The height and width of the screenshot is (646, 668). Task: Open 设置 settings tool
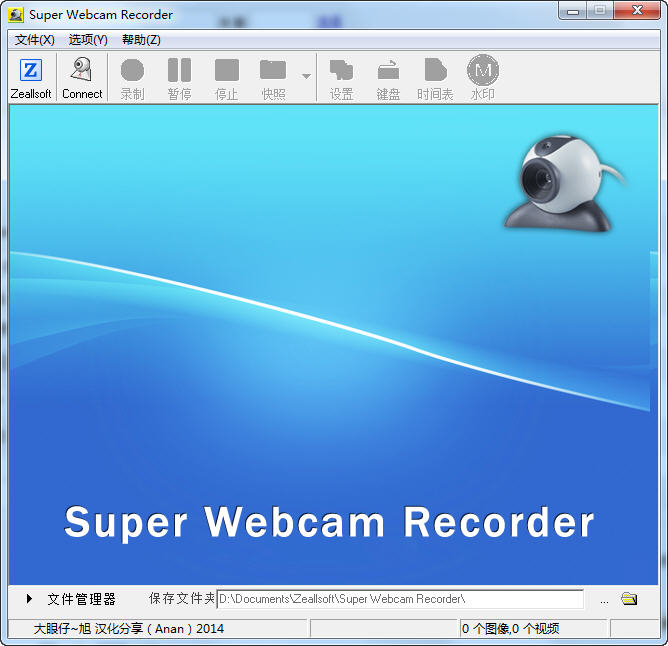point(341,78)
